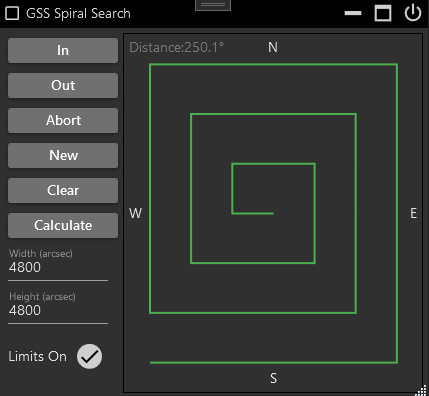Click the resize grip in bottom-right corner

pyautogui.click(x=421, y=390)
